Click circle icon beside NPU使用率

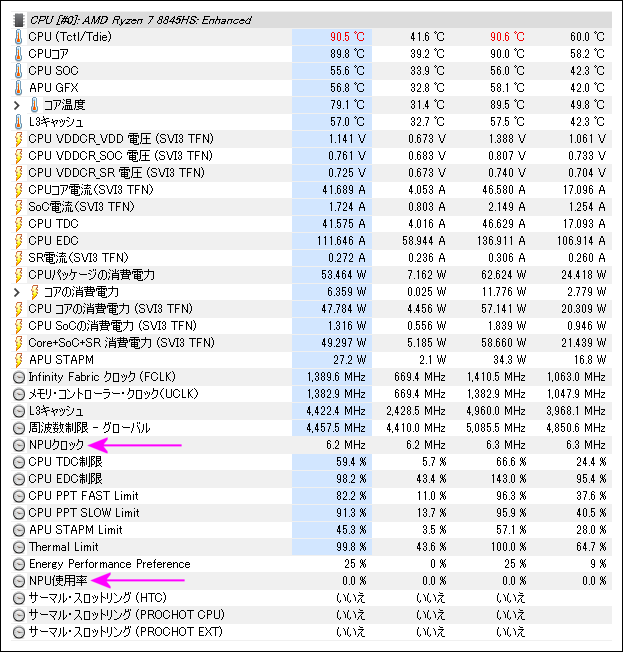click(x=19, y=581)
